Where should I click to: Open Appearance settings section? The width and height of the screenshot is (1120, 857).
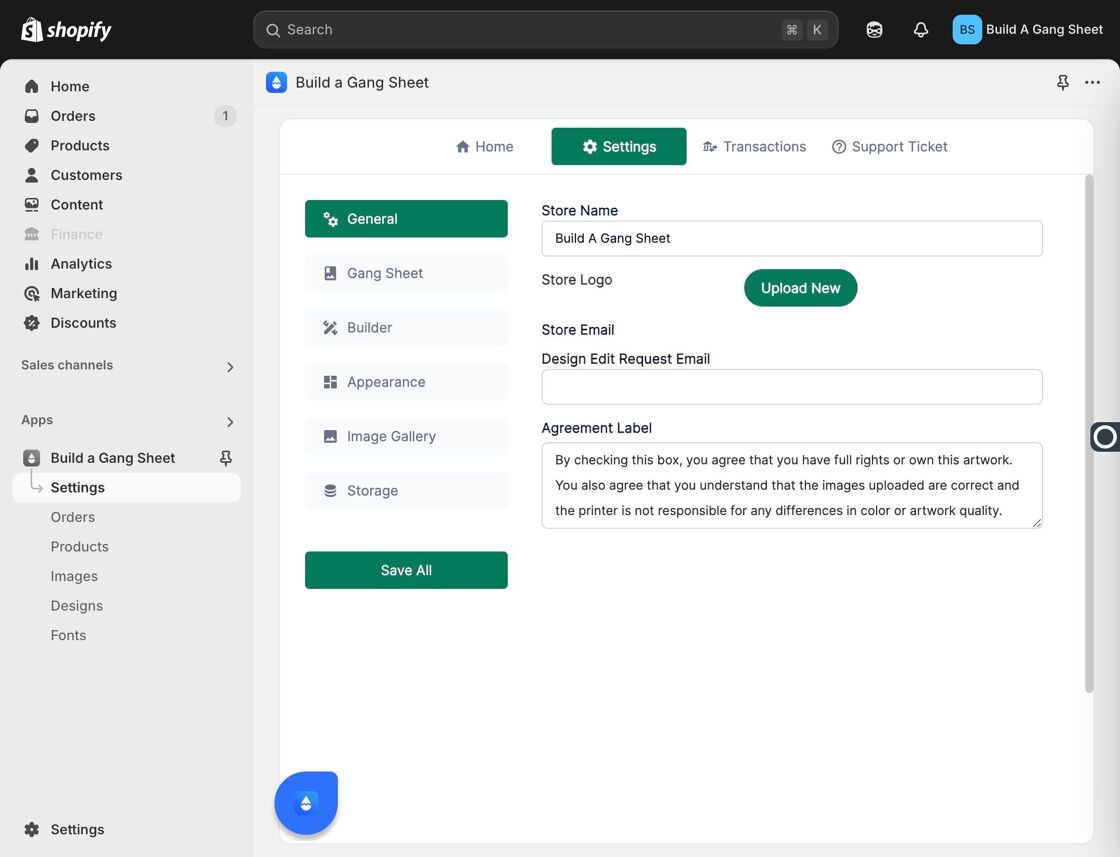click(x=406, y=381)
